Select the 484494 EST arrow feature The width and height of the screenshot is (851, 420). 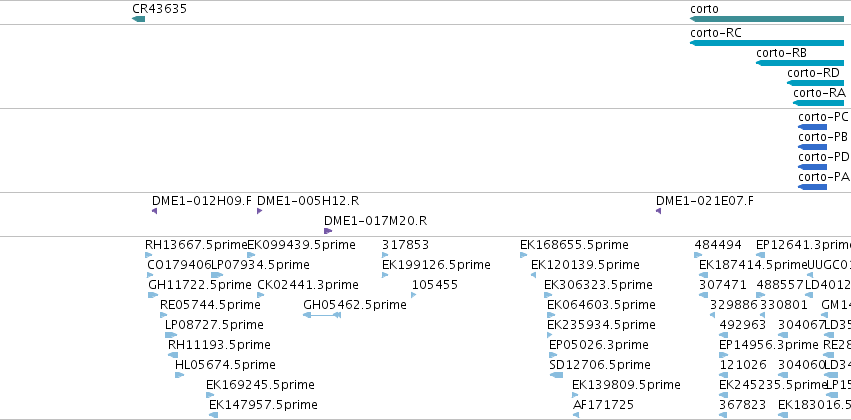698,255
